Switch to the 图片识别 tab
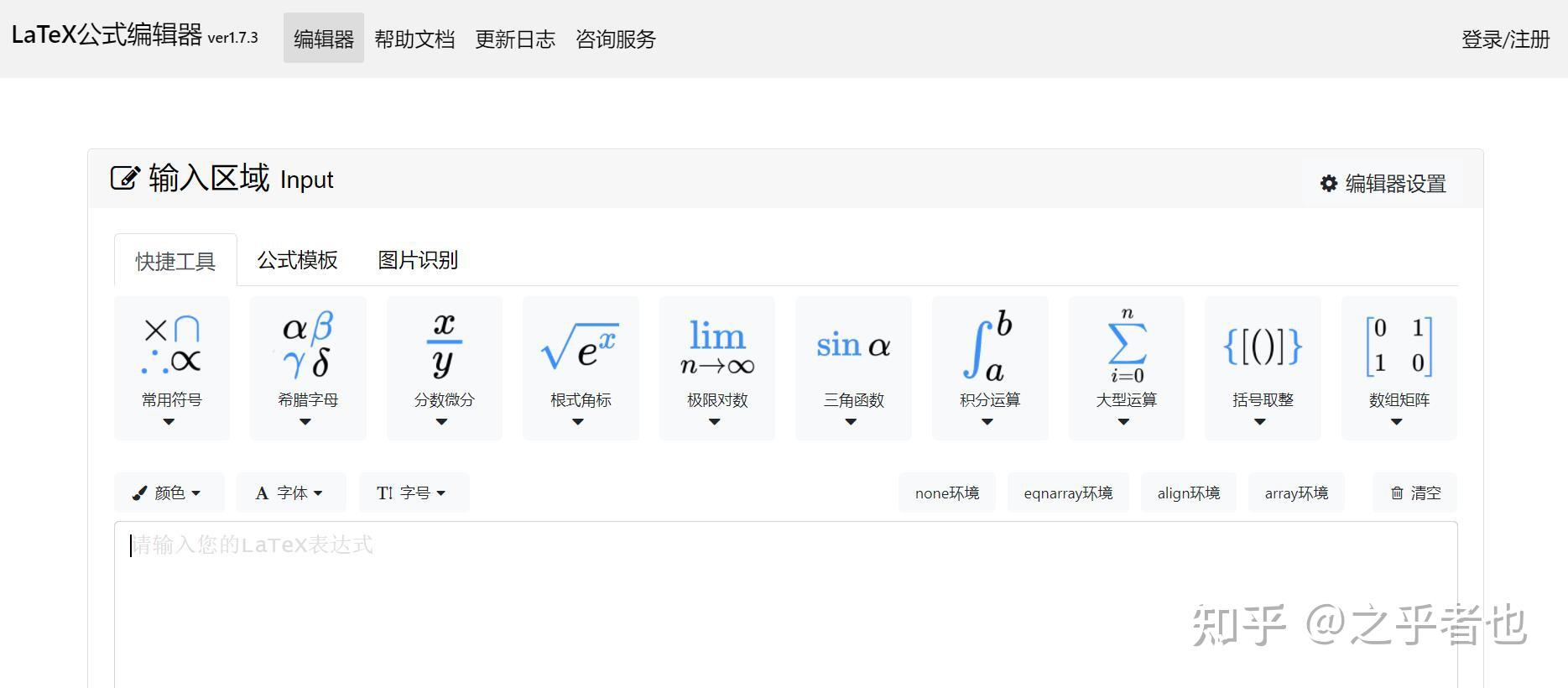The image size is (1568, 688). click(418, 260)
